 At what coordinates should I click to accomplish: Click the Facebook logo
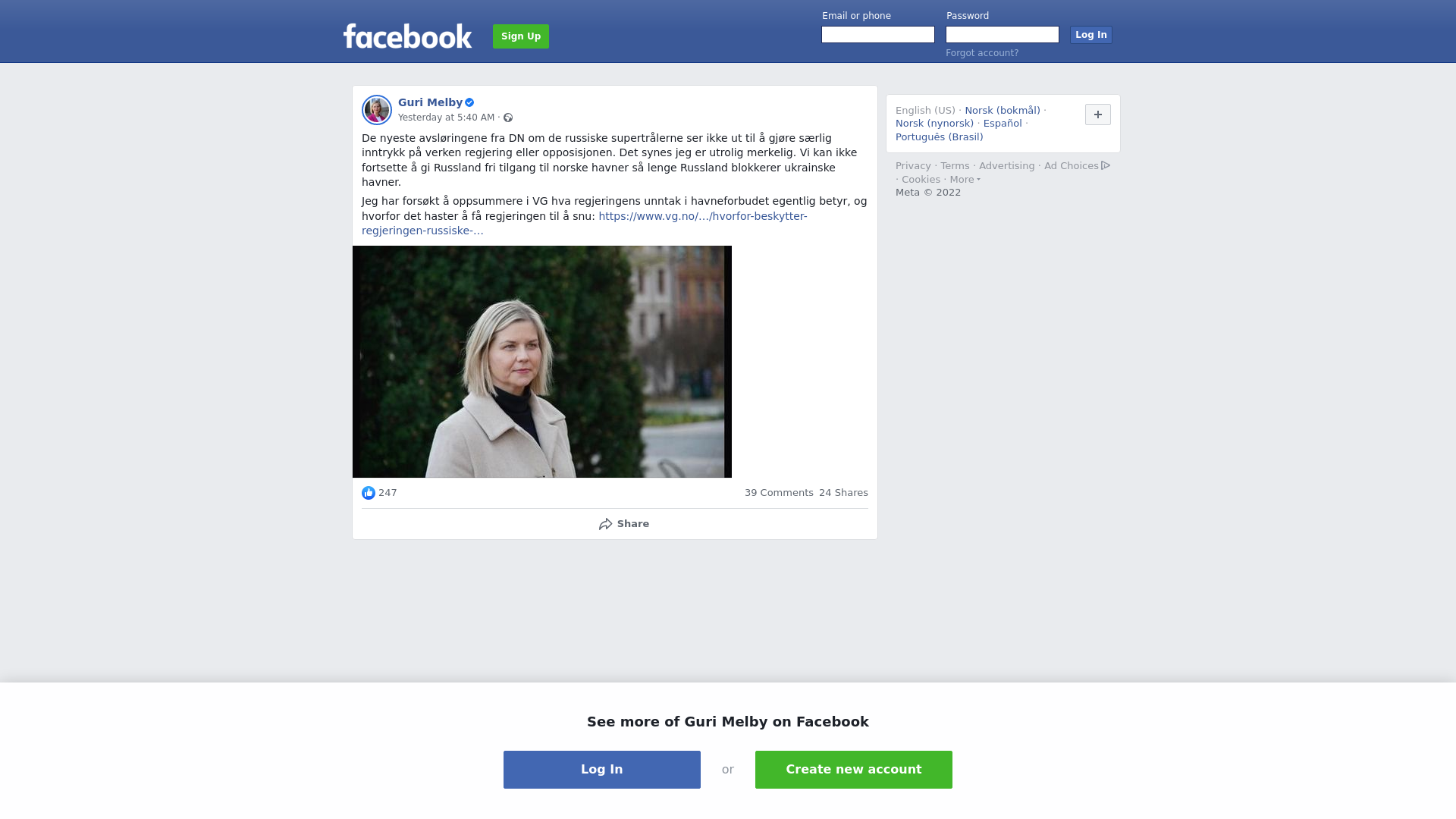(x=407, y=36)
